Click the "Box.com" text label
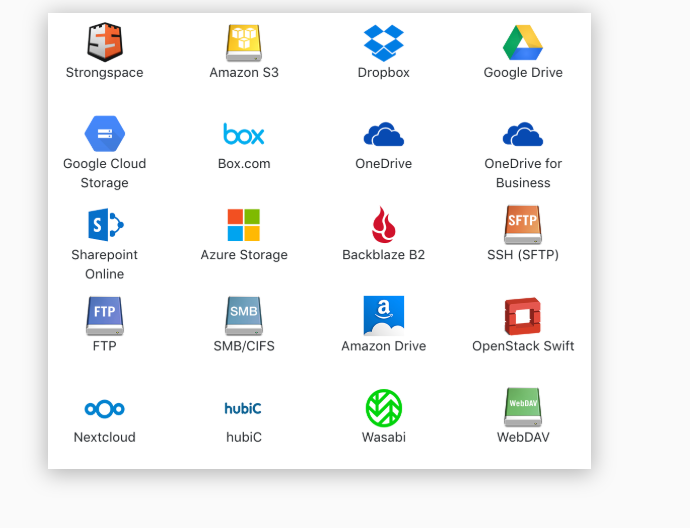The height and width of the screenshot is (528, 690). [244, 164]
